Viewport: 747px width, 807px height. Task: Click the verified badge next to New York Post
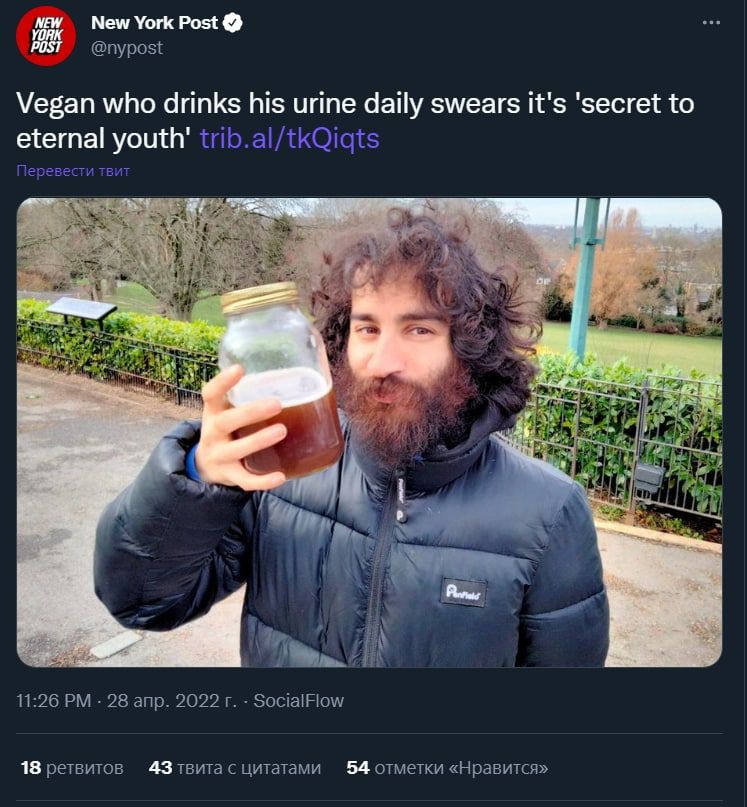pos(232,23)
